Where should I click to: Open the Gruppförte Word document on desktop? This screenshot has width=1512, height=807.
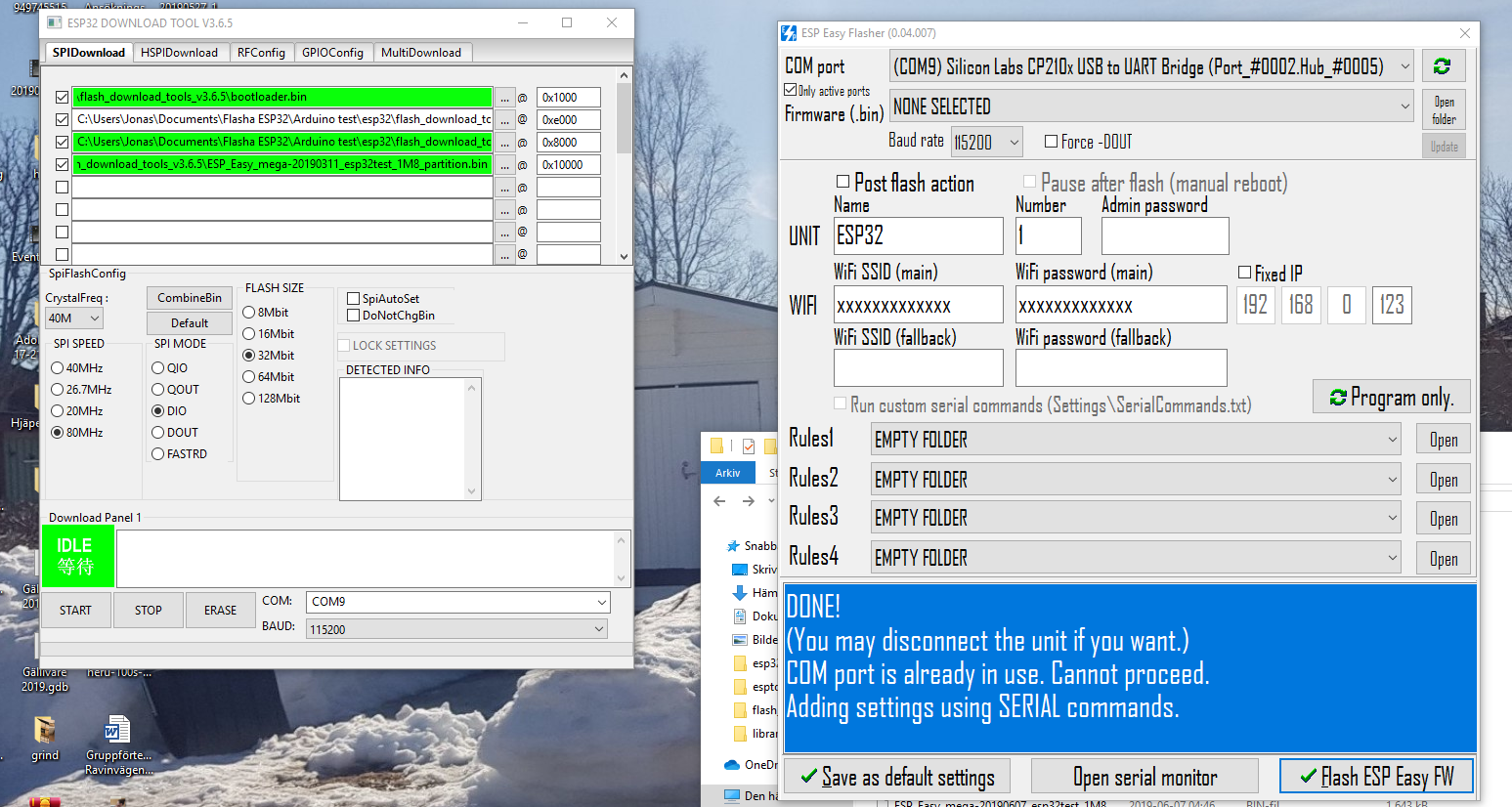[118, 745]
